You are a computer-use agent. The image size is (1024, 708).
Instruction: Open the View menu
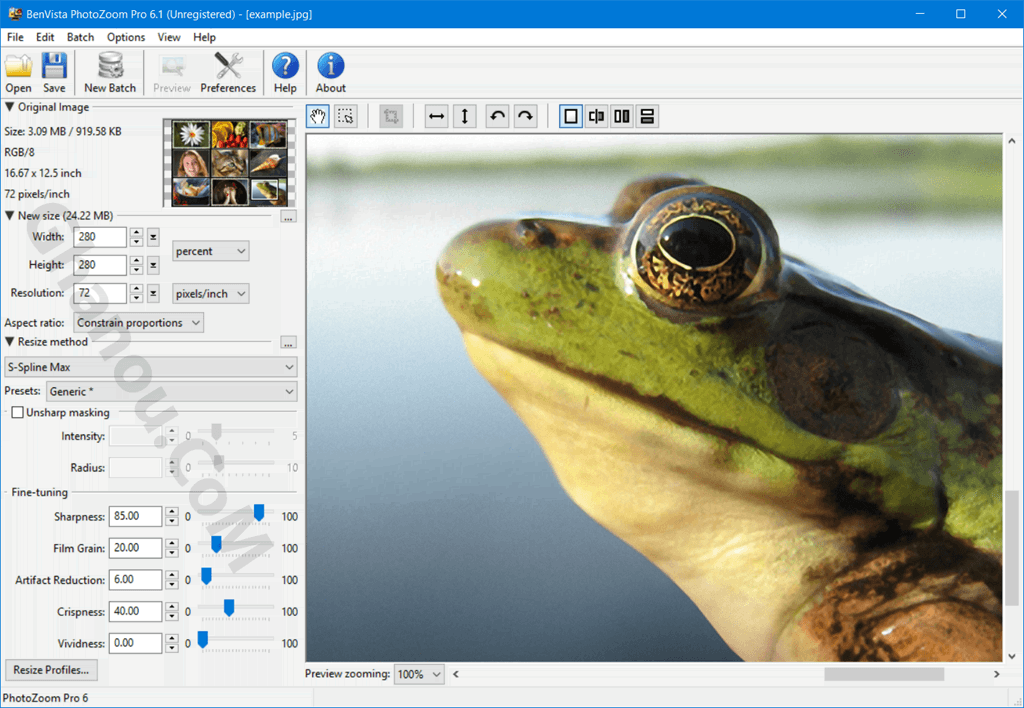(168, 37)
